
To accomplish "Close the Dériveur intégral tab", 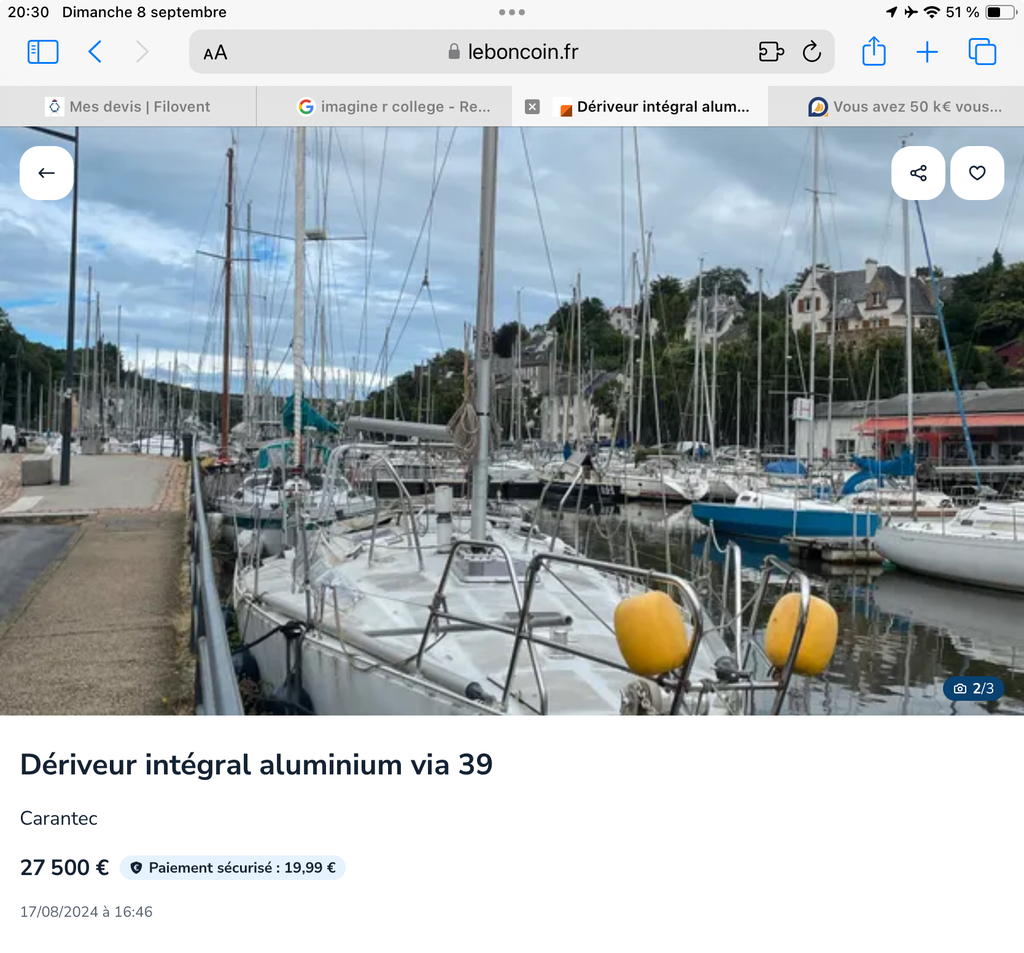I will pos(532,106).
